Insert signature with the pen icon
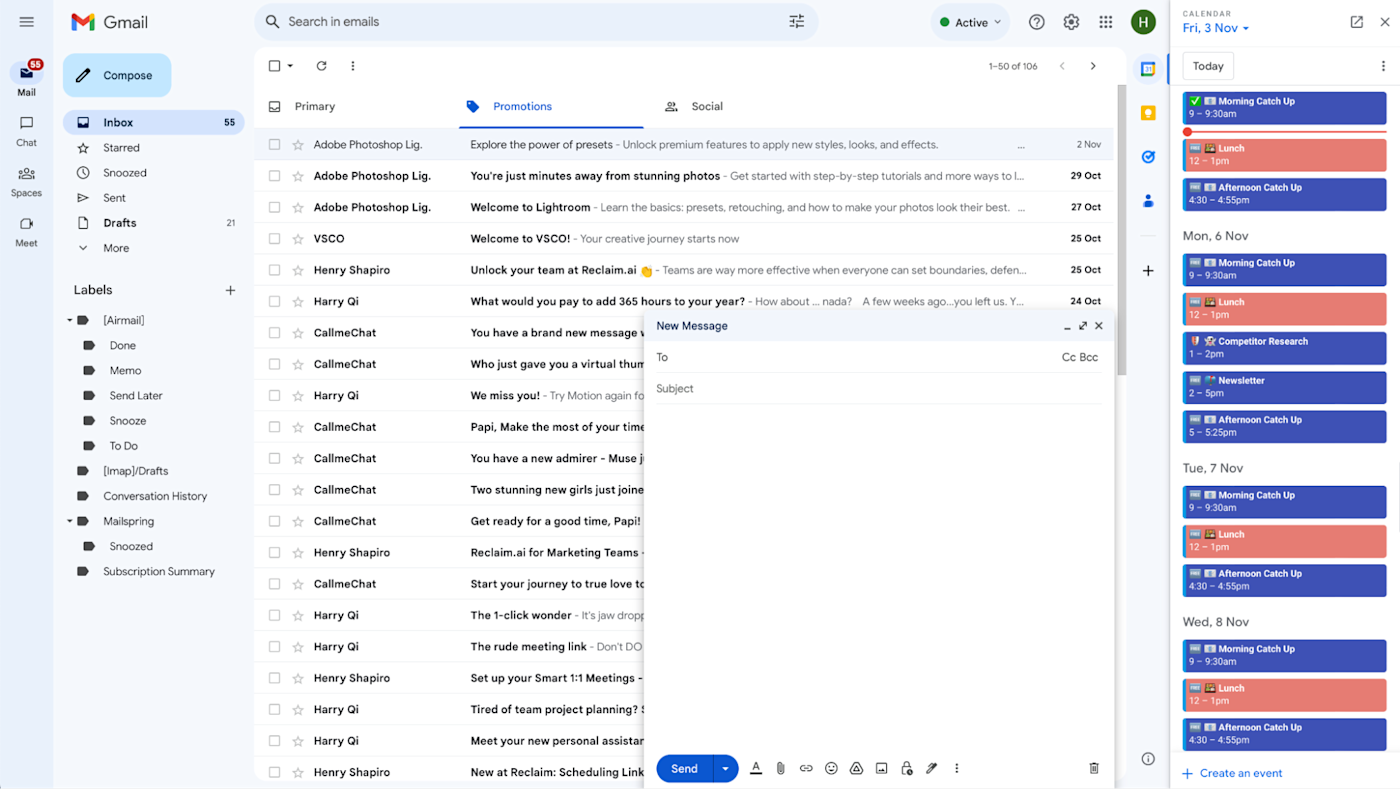The image size is (1400, 789). point(932,768)
